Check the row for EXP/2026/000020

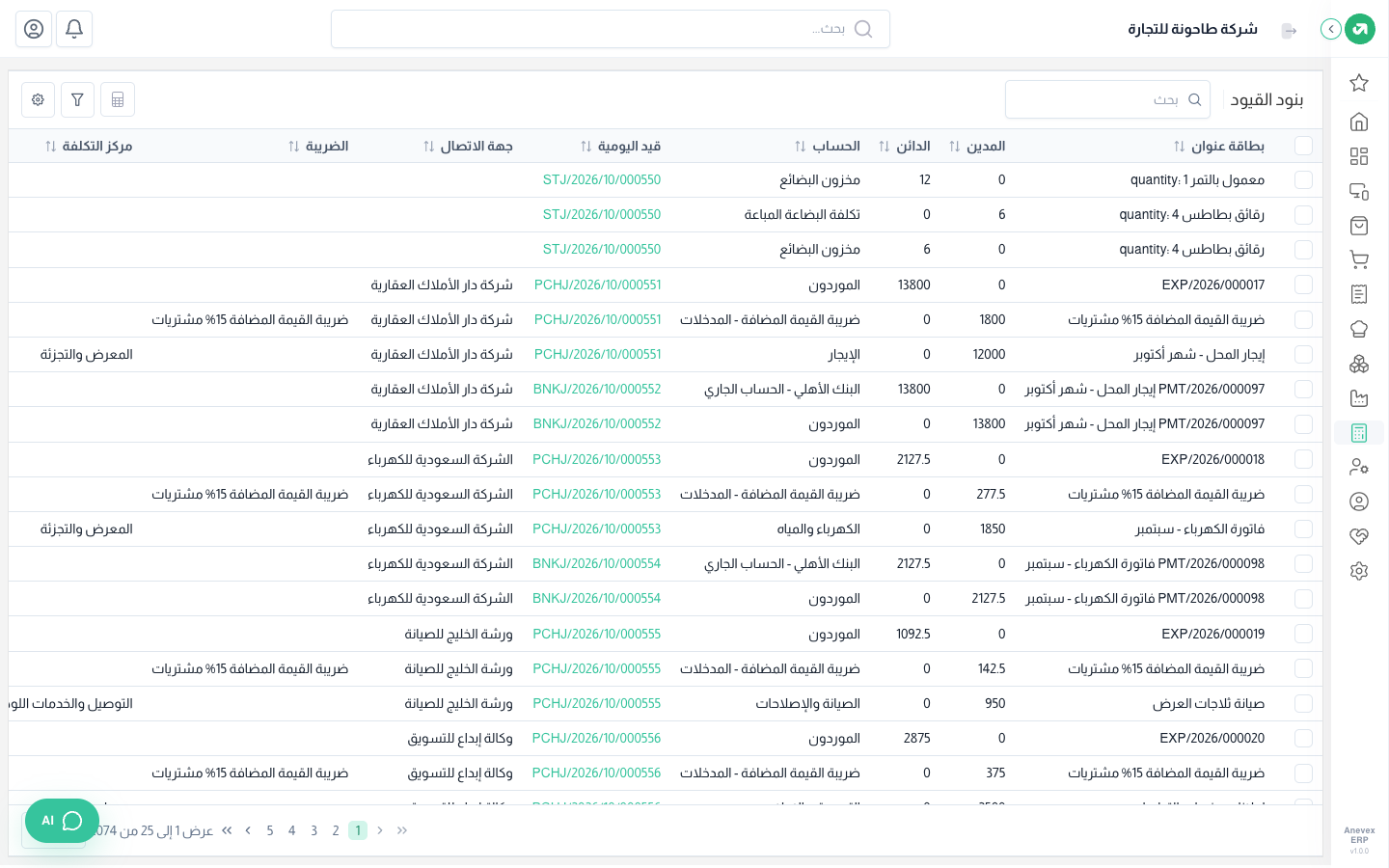1304,738
